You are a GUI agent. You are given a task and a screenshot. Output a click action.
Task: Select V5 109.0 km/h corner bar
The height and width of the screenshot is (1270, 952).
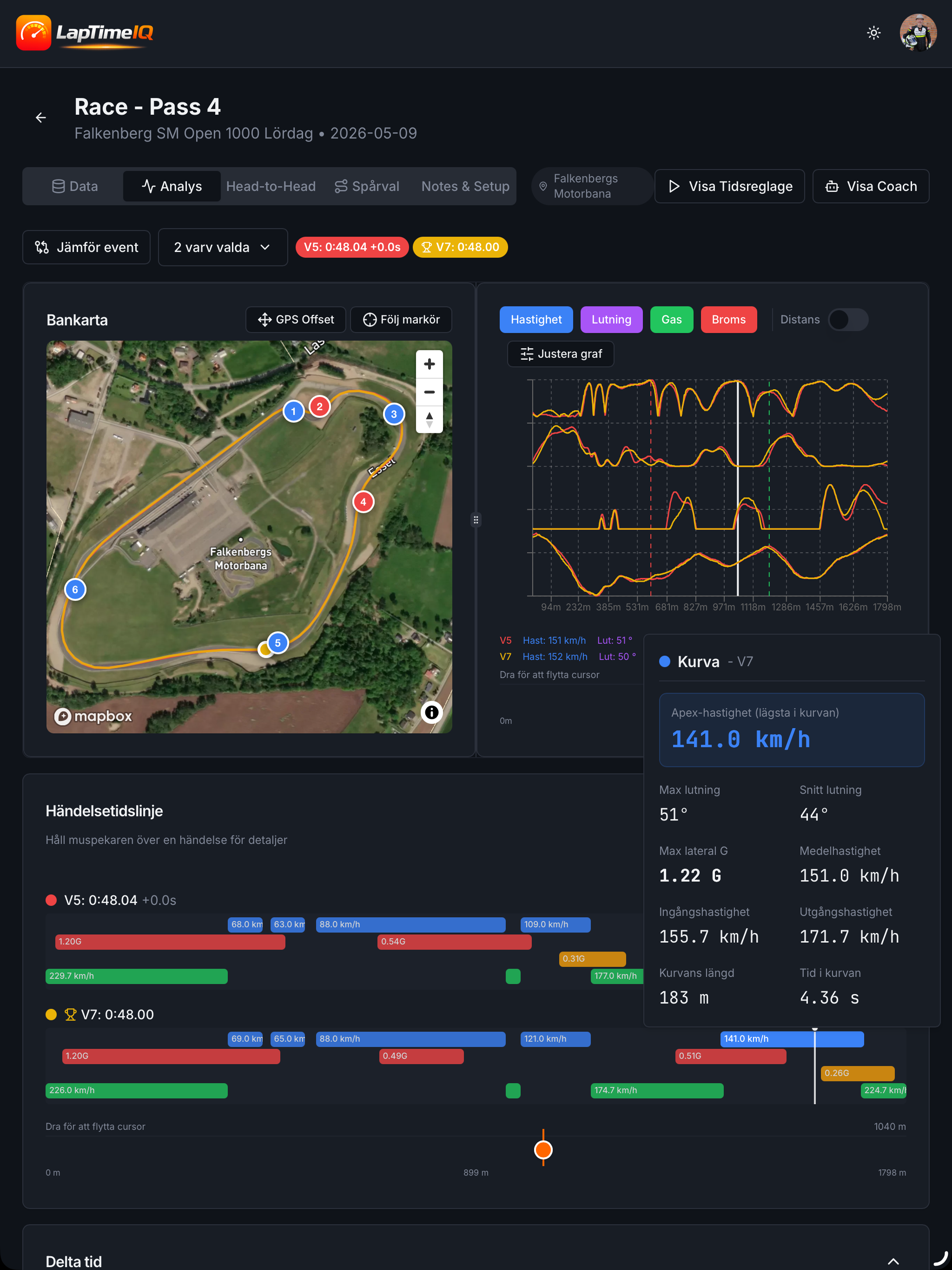coord(555,924)
